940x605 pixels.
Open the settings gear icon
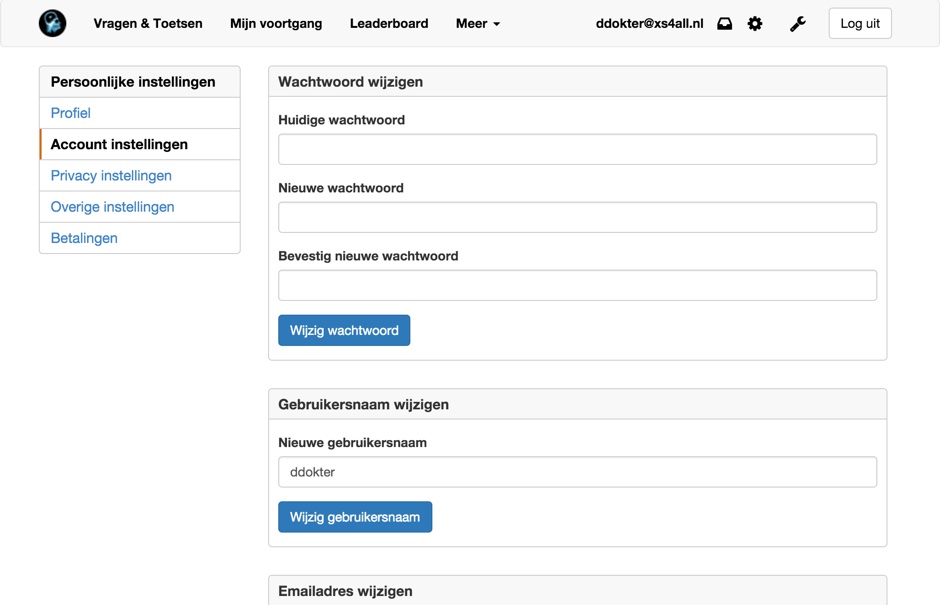coord(755,23)
